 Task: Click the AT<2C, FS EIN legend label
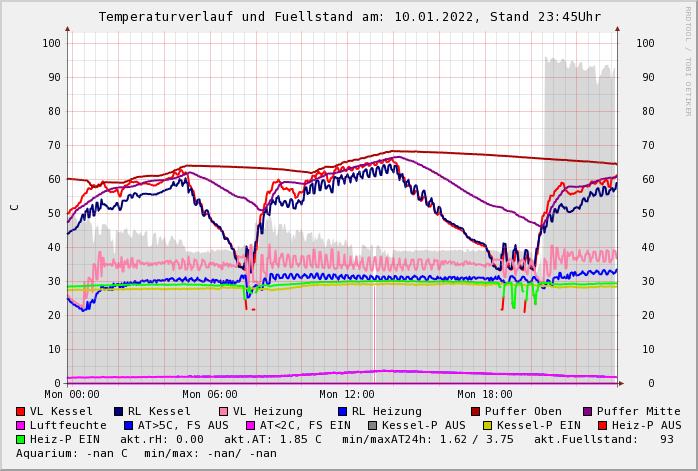tap(305, 425)
